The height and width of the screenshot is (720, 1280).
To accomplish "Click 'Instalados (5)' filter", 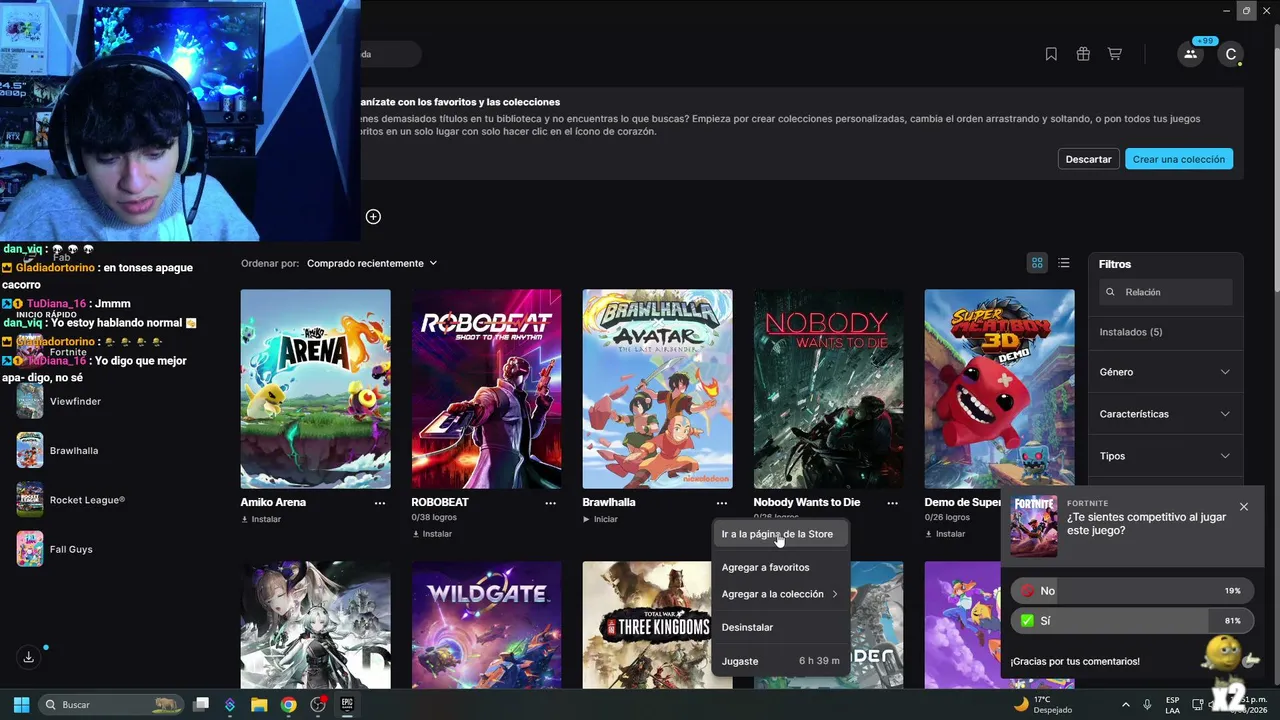I will point(1131,332).
